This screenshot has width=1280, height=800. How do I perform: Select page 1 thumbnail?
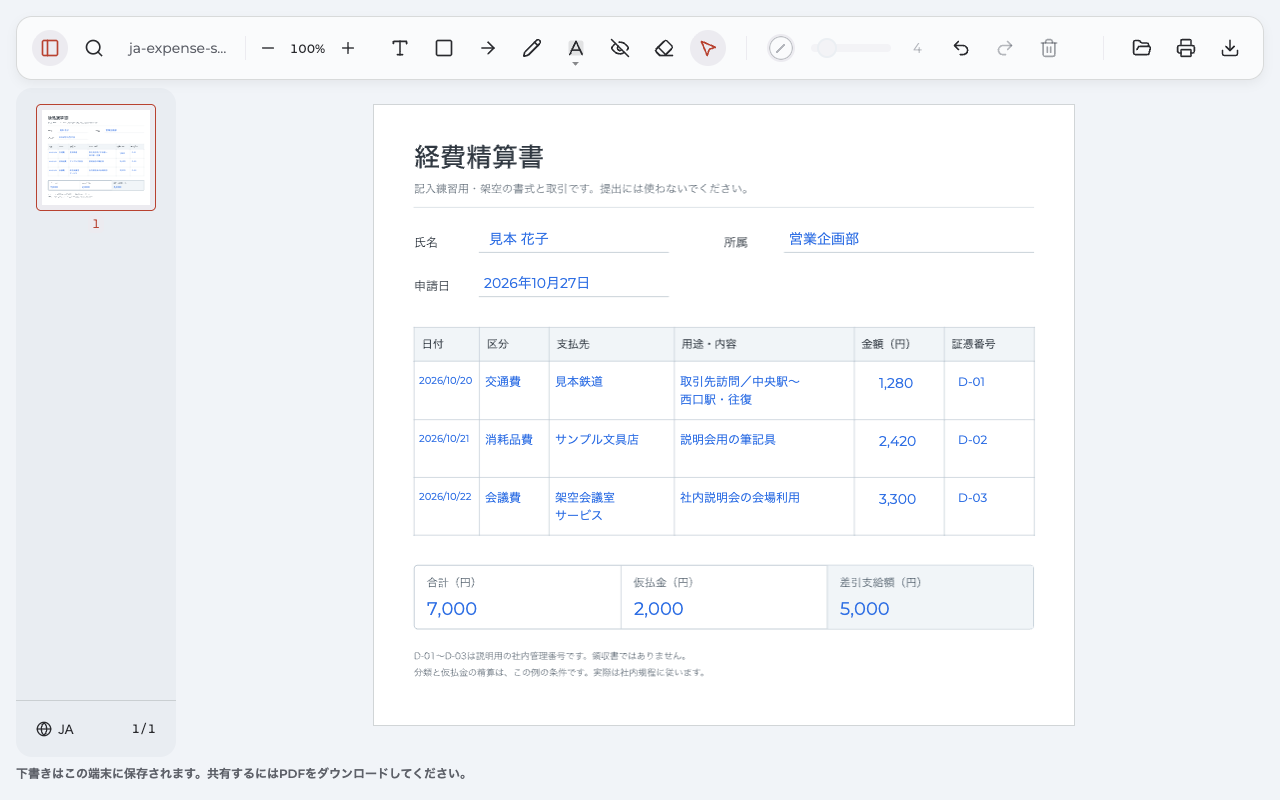tap(96, 157)
